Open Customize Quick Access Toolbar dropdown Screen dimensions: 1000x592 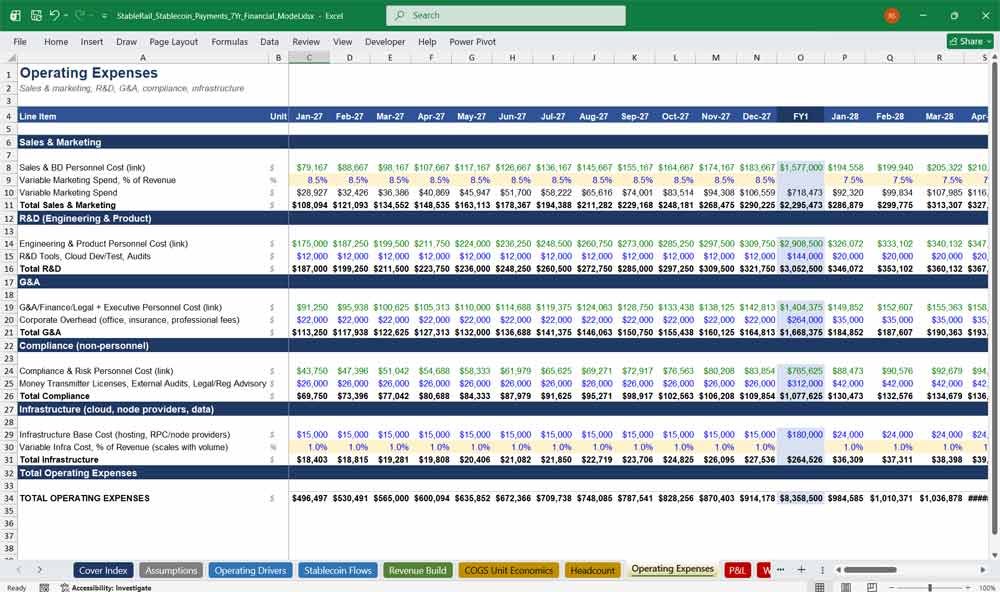(x=104, y=16)
